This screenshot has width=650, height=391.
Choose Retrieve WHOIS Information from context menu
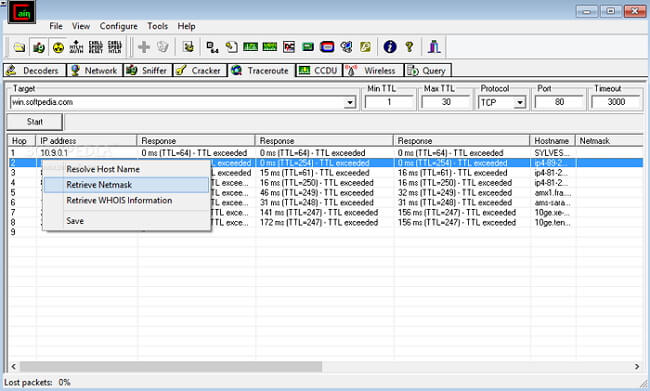(x=126, y=201)
